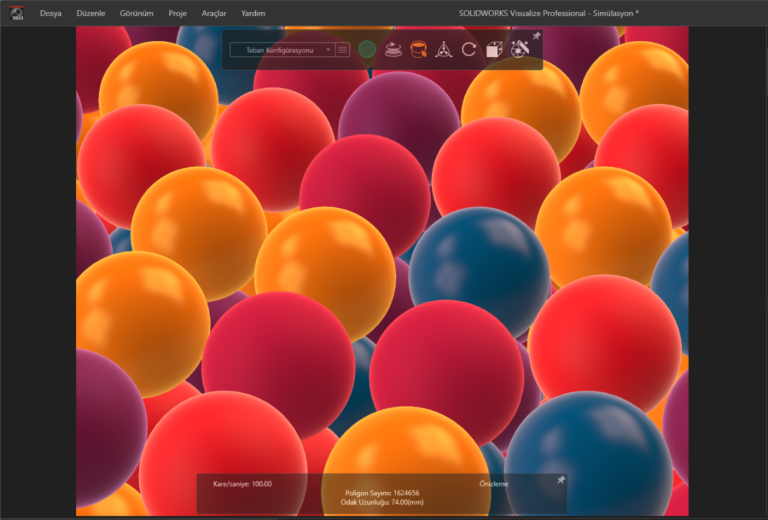This screenshot has height=520, width=768.
Task: Click the cube icon in the toolbar
Action: click(x=494, y=49)
